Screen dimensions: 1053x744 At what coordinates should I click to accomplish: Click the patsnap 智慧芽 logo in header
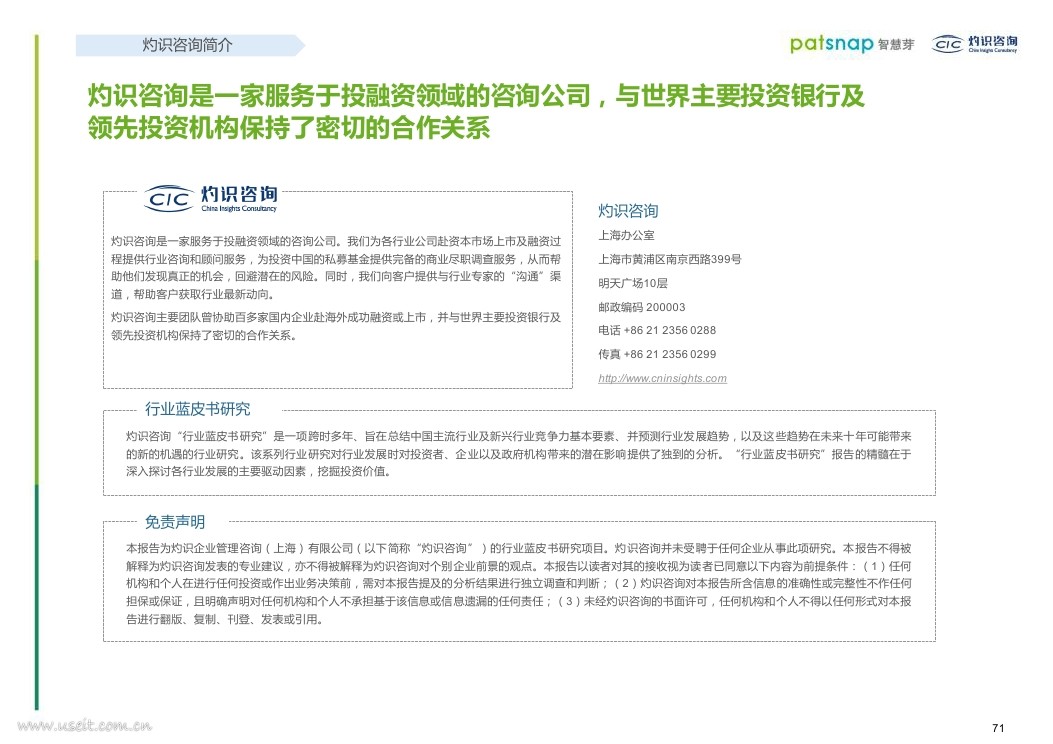click(x=852, y=44)
